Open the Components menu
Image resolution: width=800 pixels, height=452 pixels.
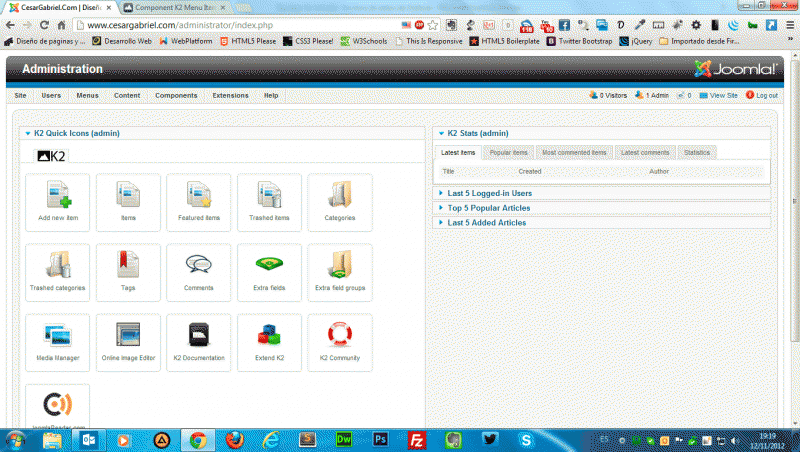tap(176, 95)
